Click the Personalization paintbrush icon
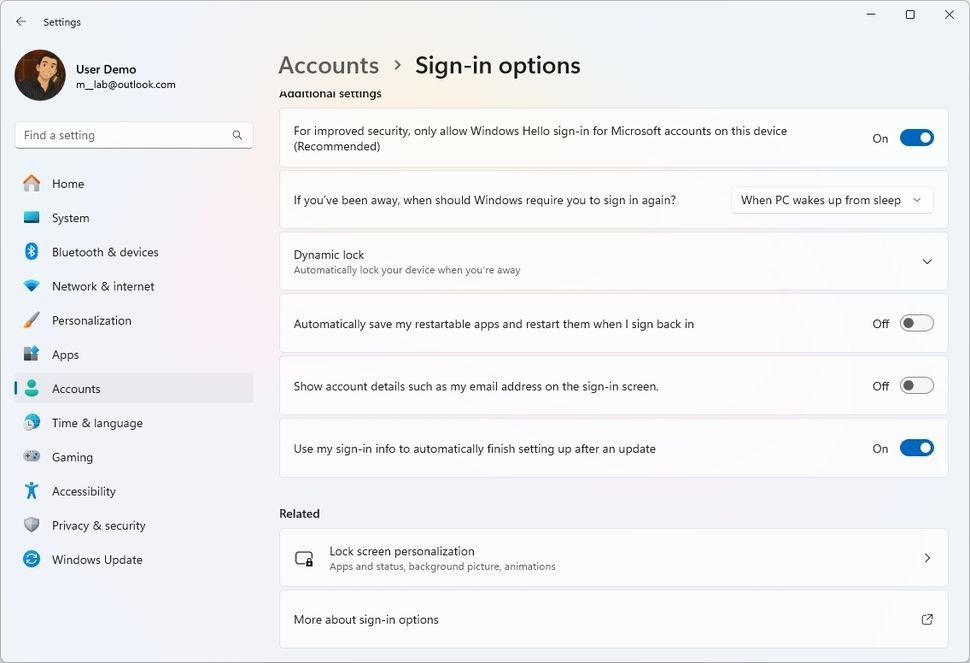Screen dimensions: 970x663 click(x=32, y=320)
